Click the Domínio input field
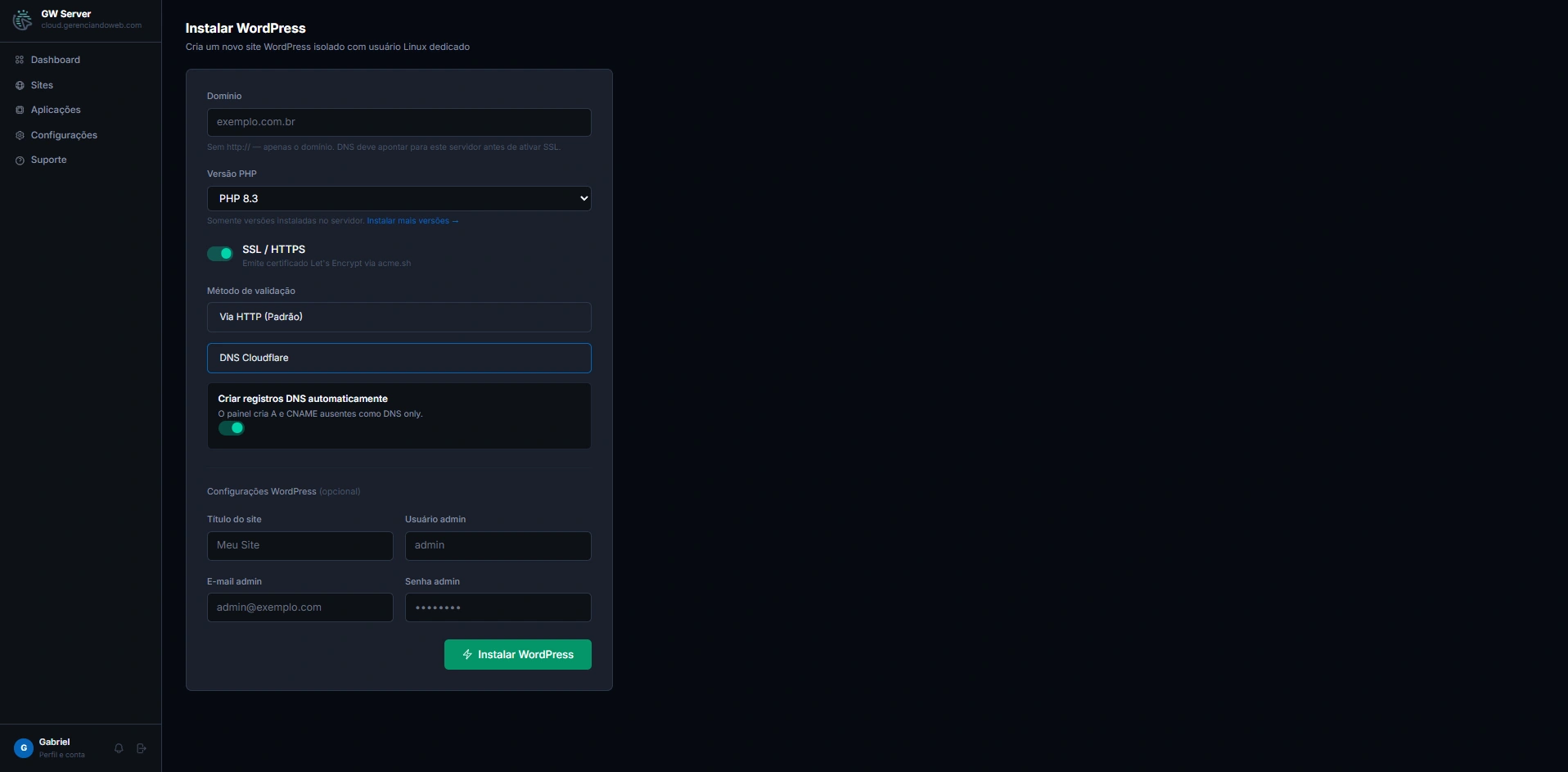1568x772 pixels. coord(399,122)
